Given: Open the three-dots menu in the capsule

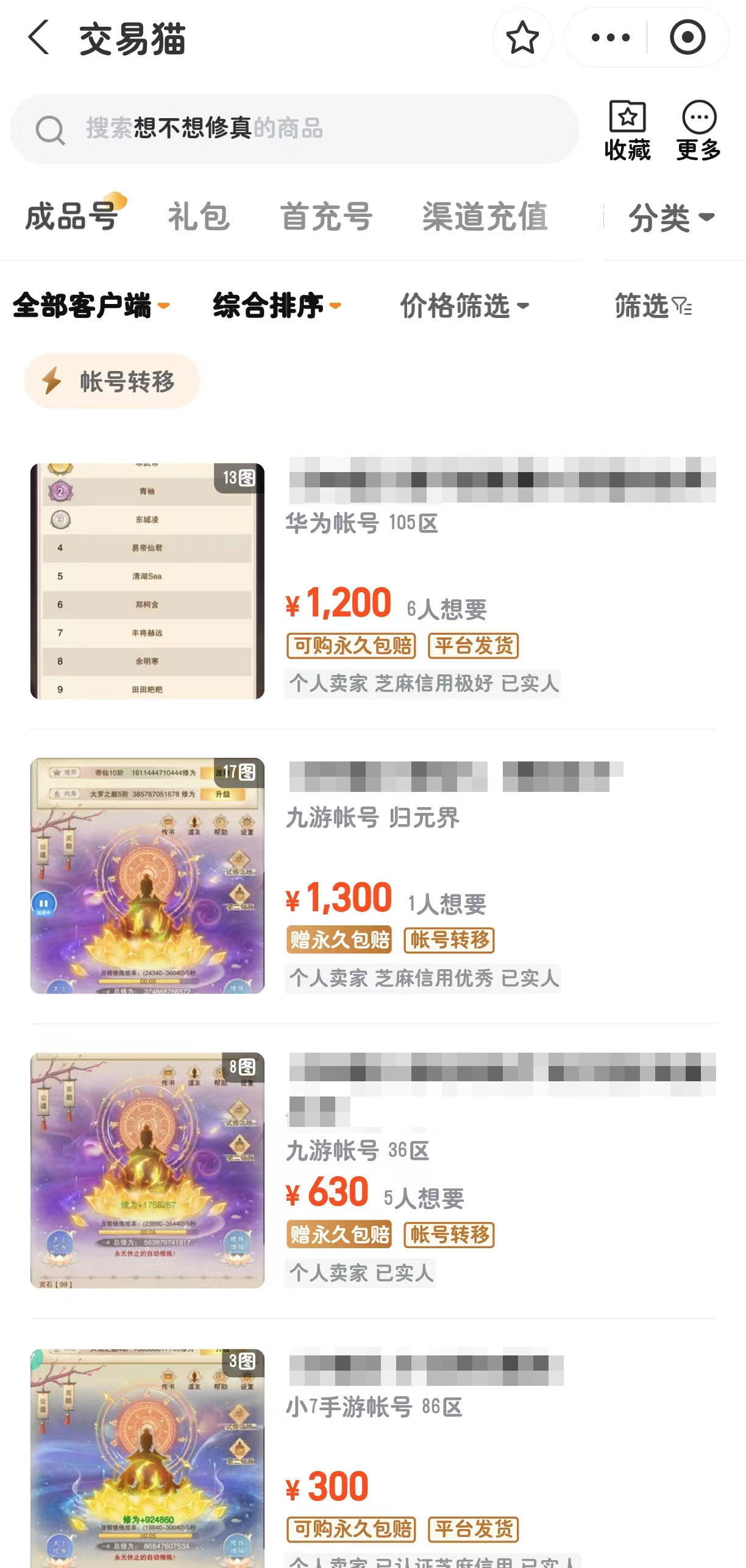Looking at the screenshot, I should [x=610, y=38].
